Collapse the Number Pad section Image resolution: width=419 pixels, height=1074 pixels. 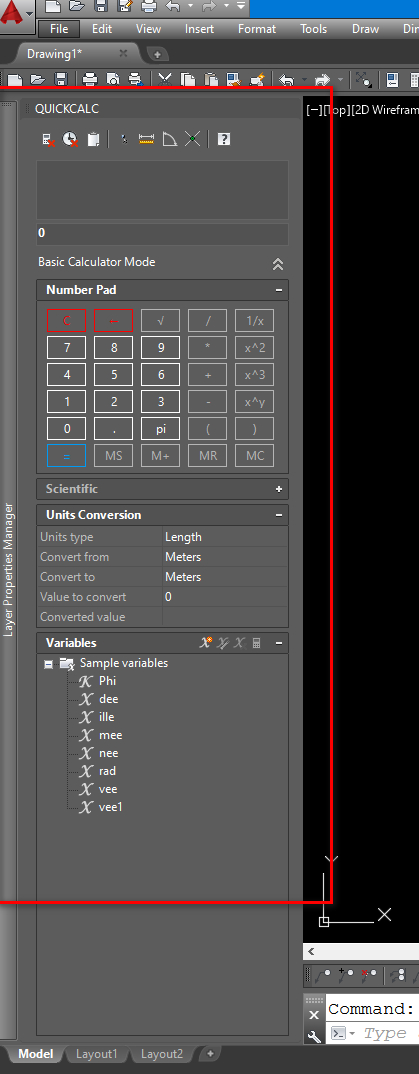(x=279, y=290)
